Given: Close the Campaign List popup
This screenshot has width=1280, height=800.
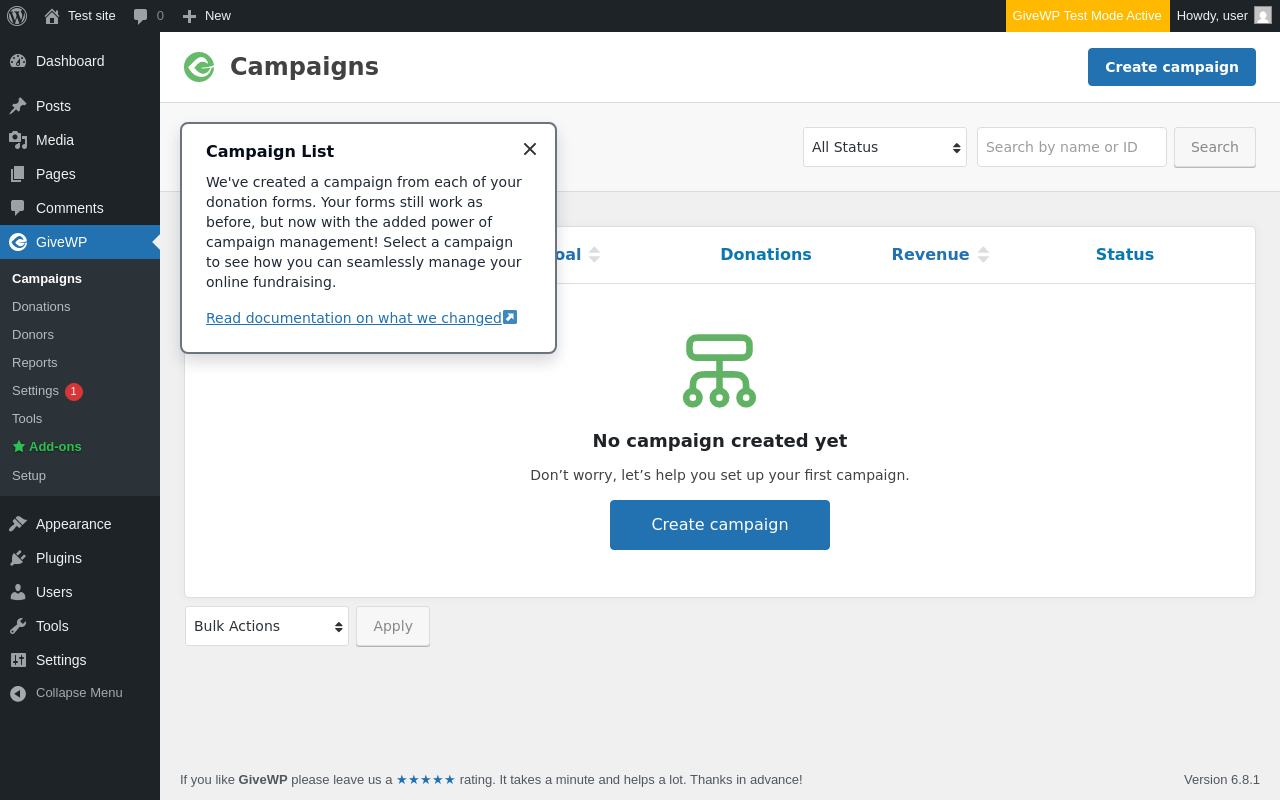Looking at the screenshot, I should coord(530,149).
